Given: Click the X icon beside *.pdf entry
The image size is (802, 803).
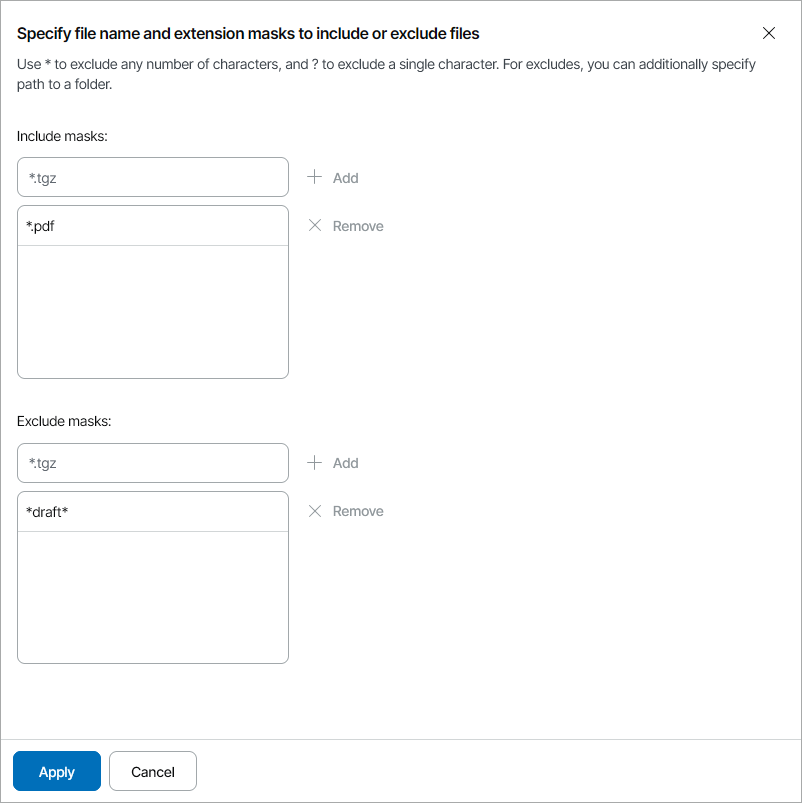Looking at the screenshot, I should tap(315, 226).
